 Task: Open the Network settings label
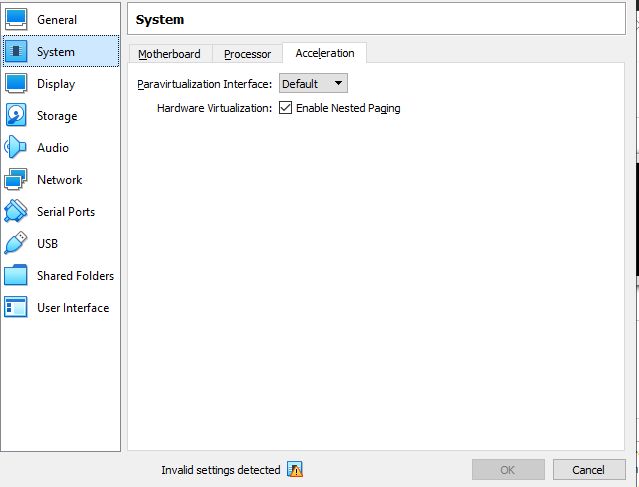pos(59,180)
